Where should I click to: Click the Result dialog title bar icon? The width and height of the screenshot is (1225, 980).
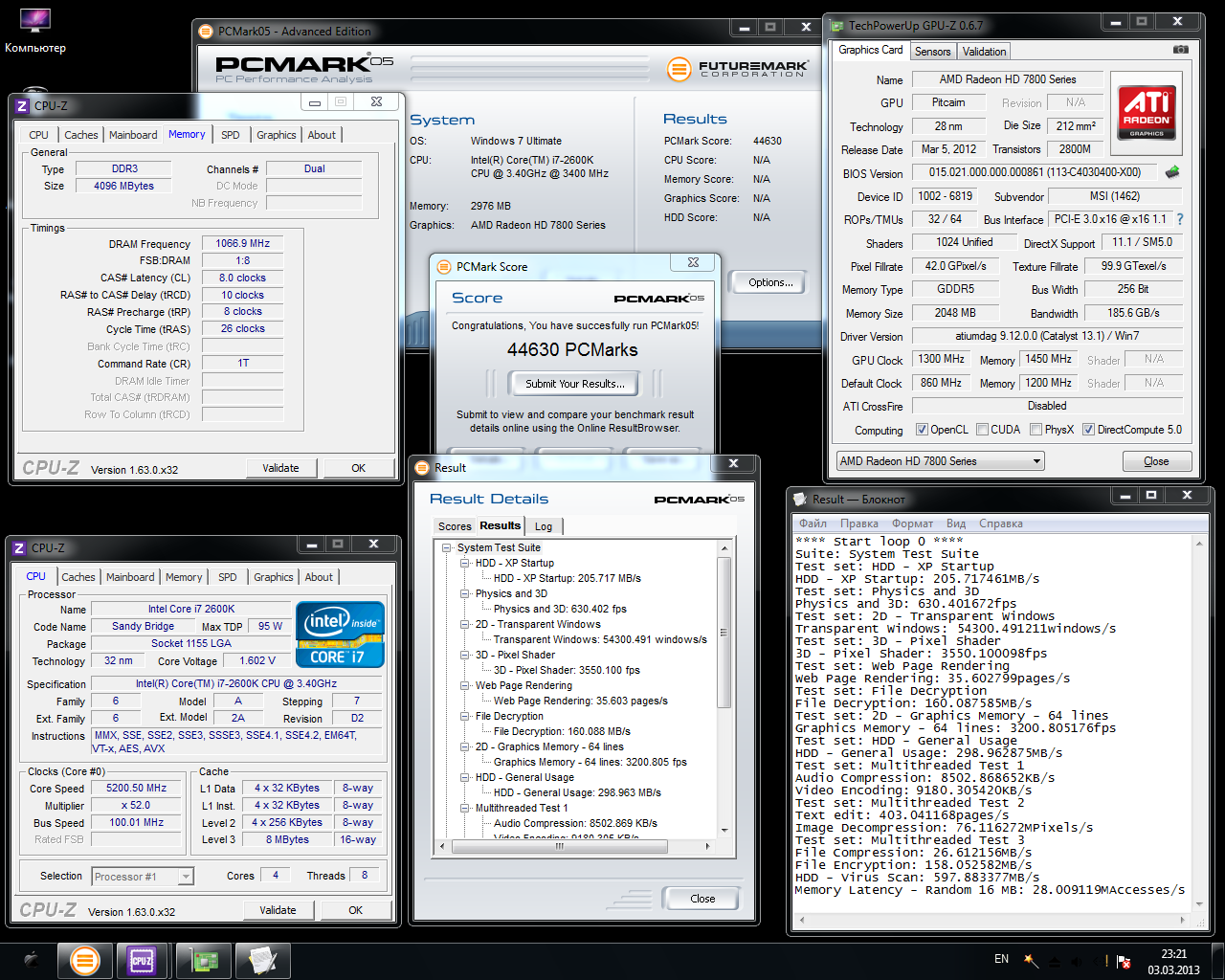point(422,468)
